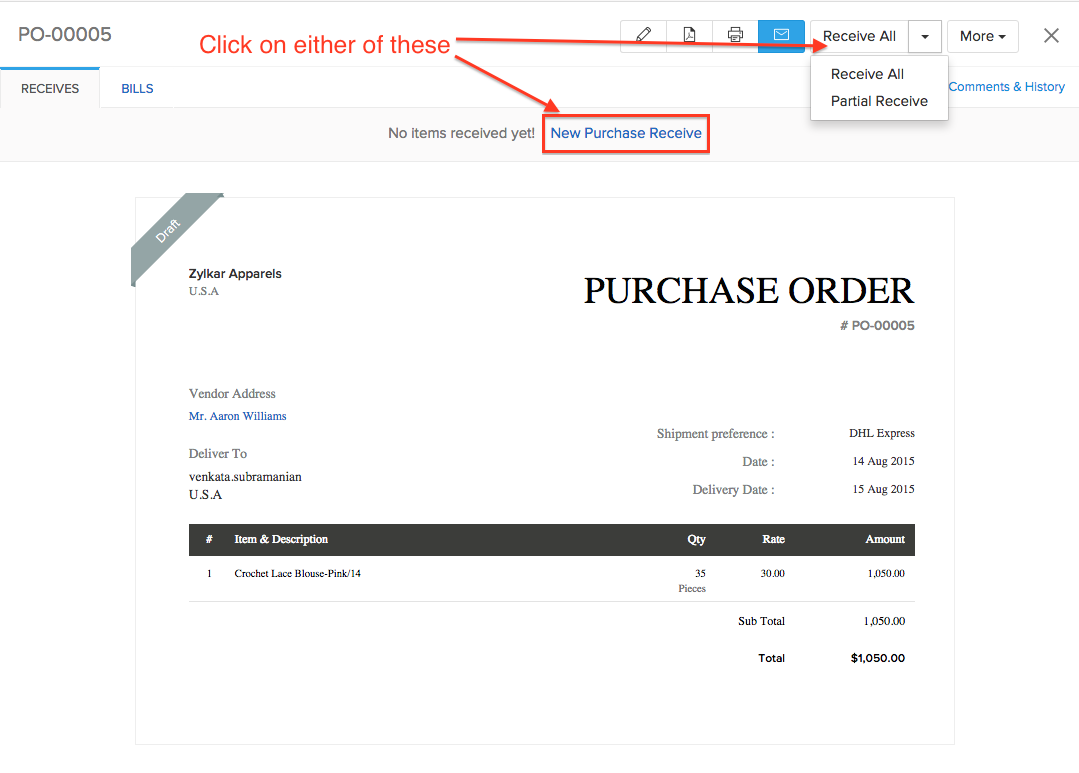Image resolution: width=1079 pixels, height=773 pixels.
Task: Open the RECEIVES tab
Action: click(x=49, y=88)
